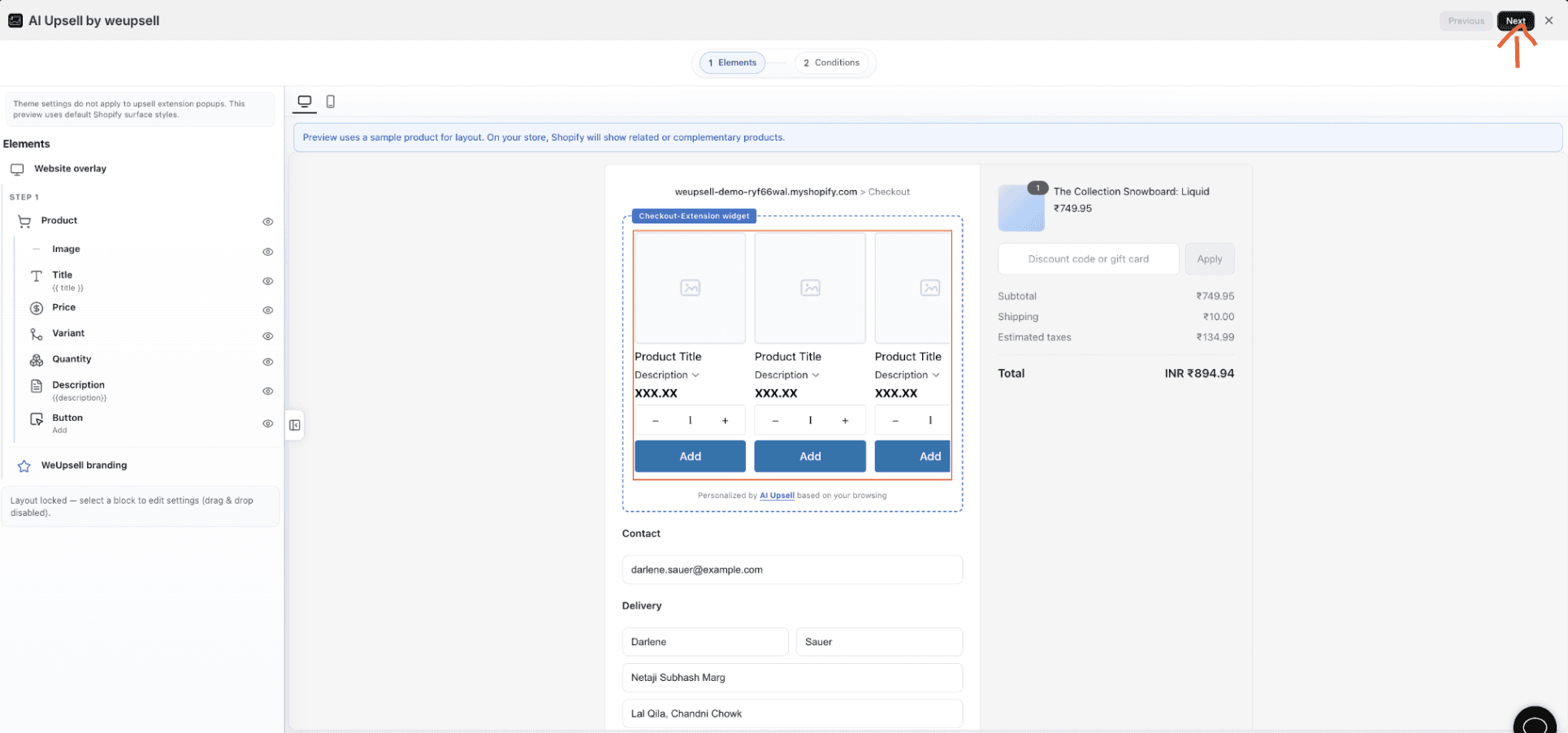Toggle visibility of Description element
This screenshot has width=1568, height=733.
267,392
